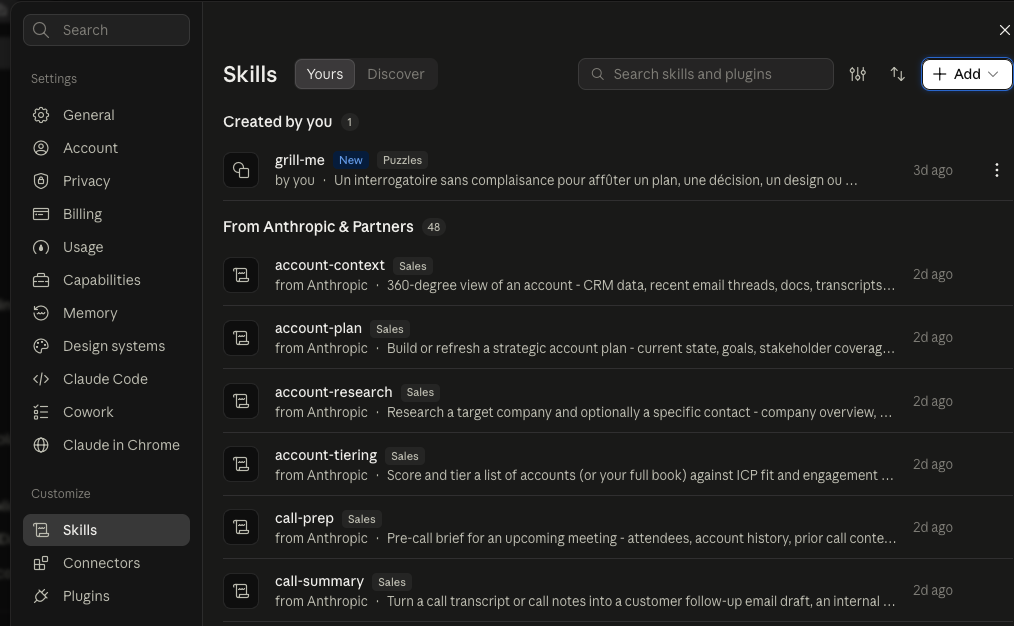Image resolution: width=1014 pixels, height=626 pixels.
Task: Click the Puzzles tag on grill-me
Action: coord(402,160)
